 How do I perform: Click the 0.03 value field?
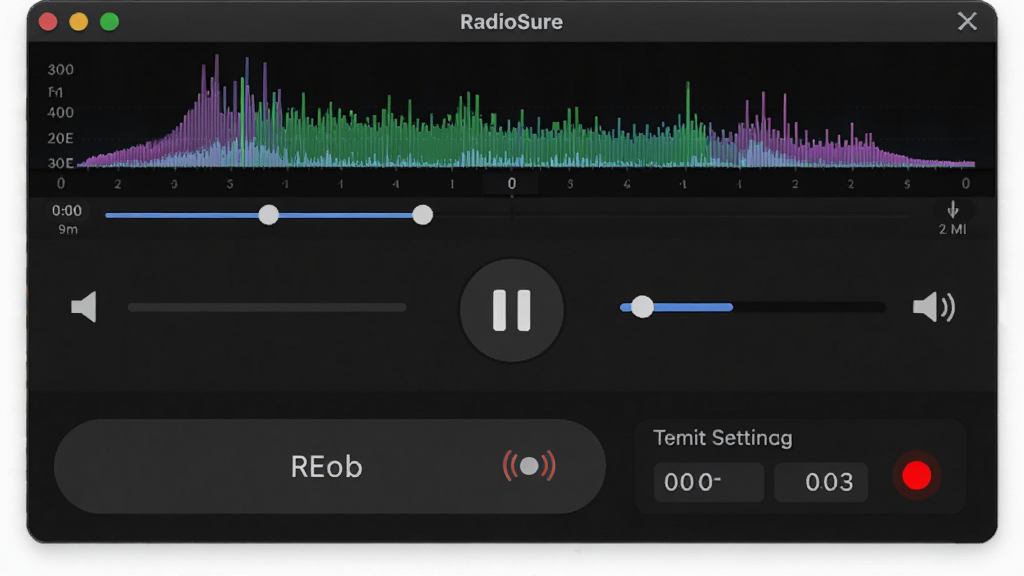821,483
